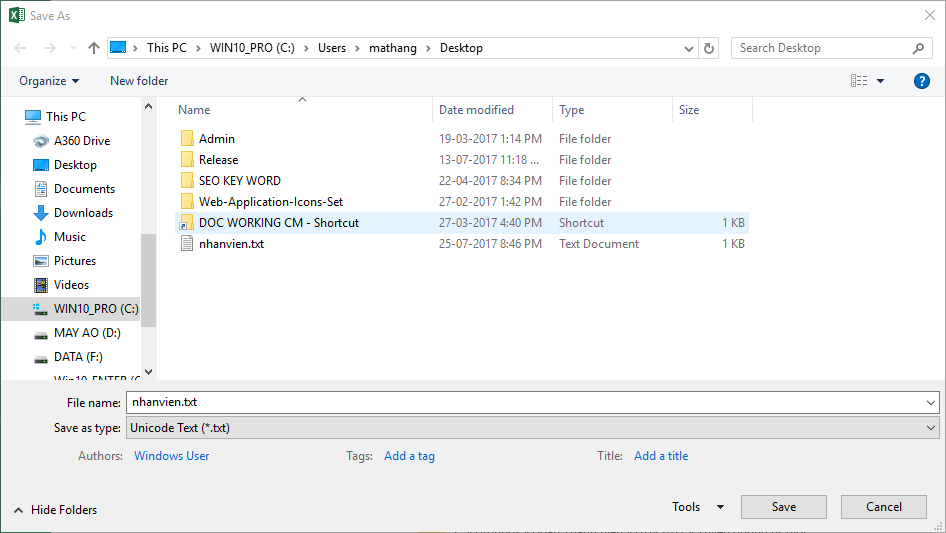The image size is (946, 533).
Task: Click the Cancel button
Action: tap(884, 507)
